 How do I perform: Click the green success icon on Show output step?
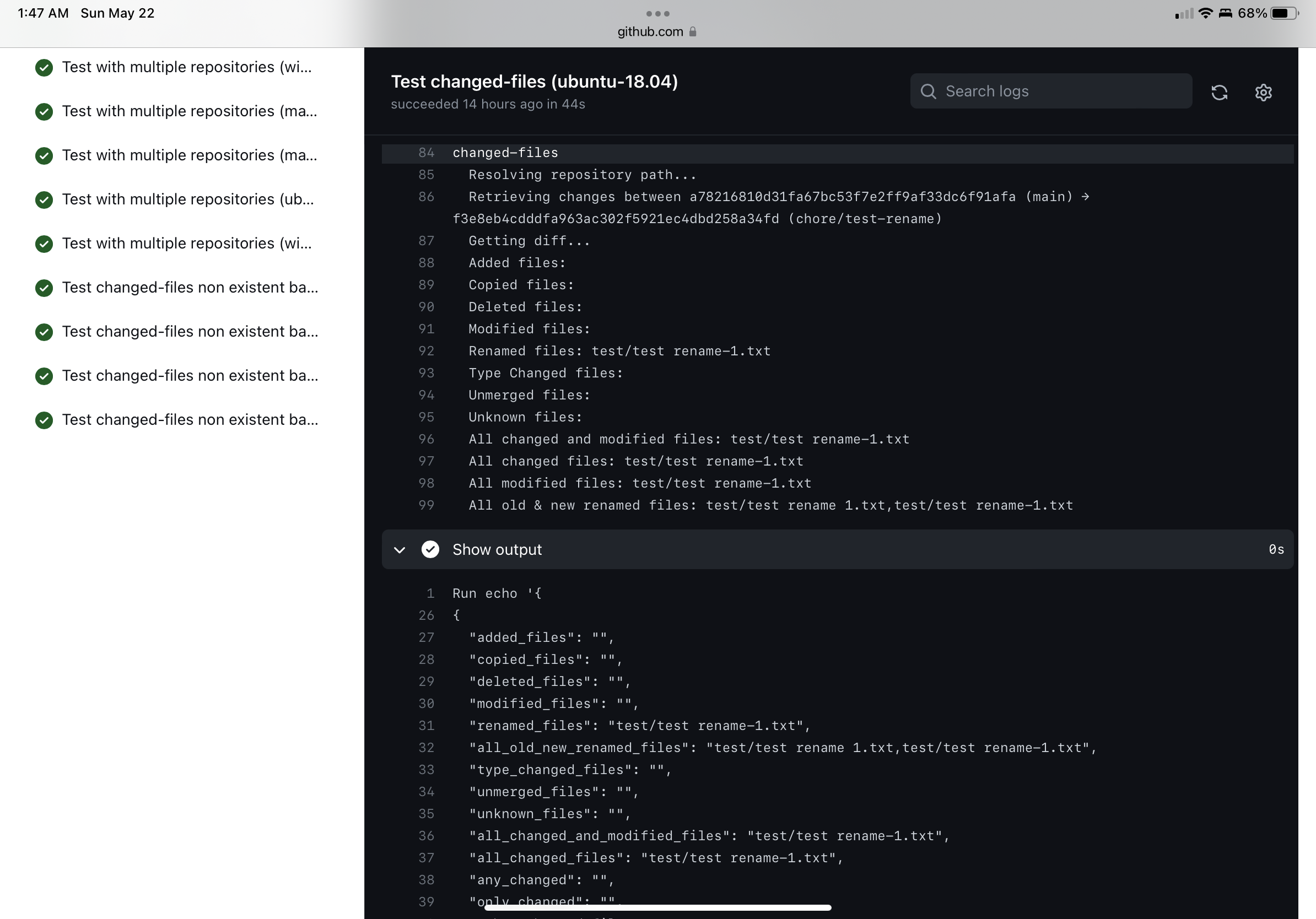click(x=430, y=549)
